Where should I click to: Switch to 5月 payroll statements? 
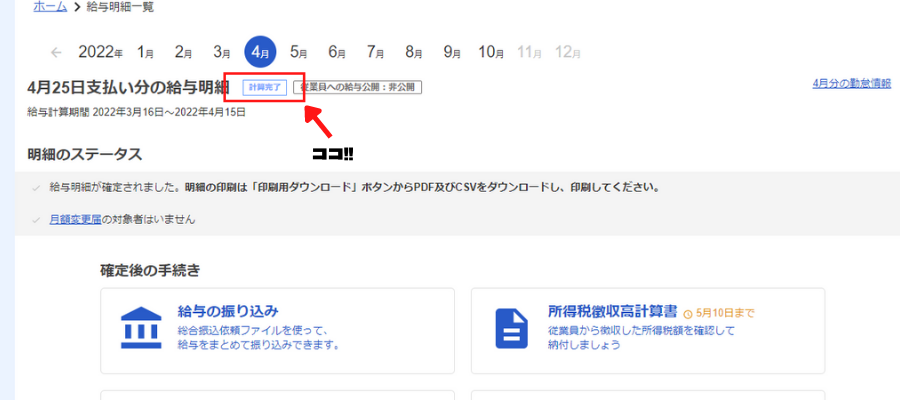pos(299,52)
